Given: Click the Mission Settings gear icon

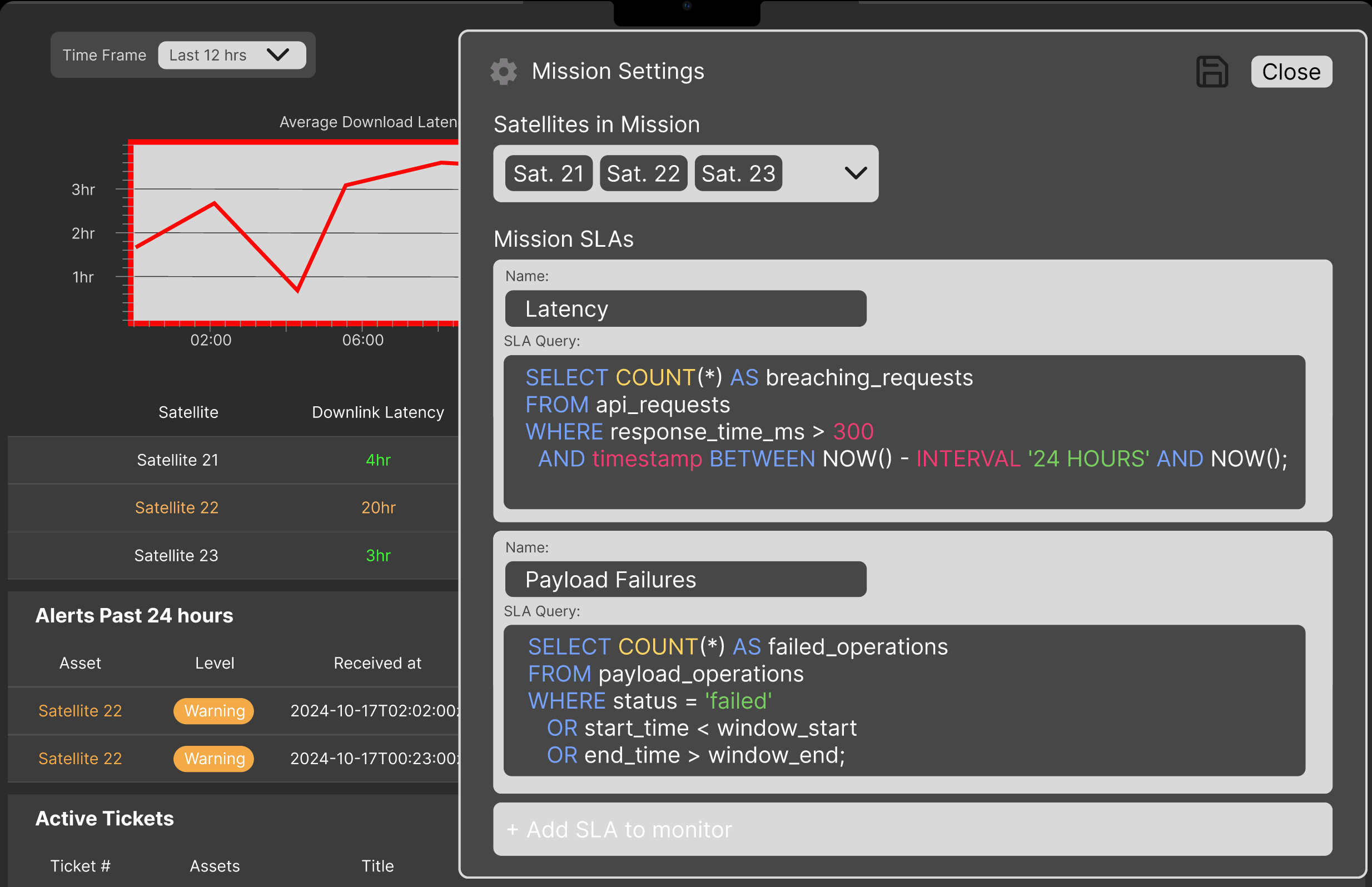Looking at the screenshot, I should (504, 72).
